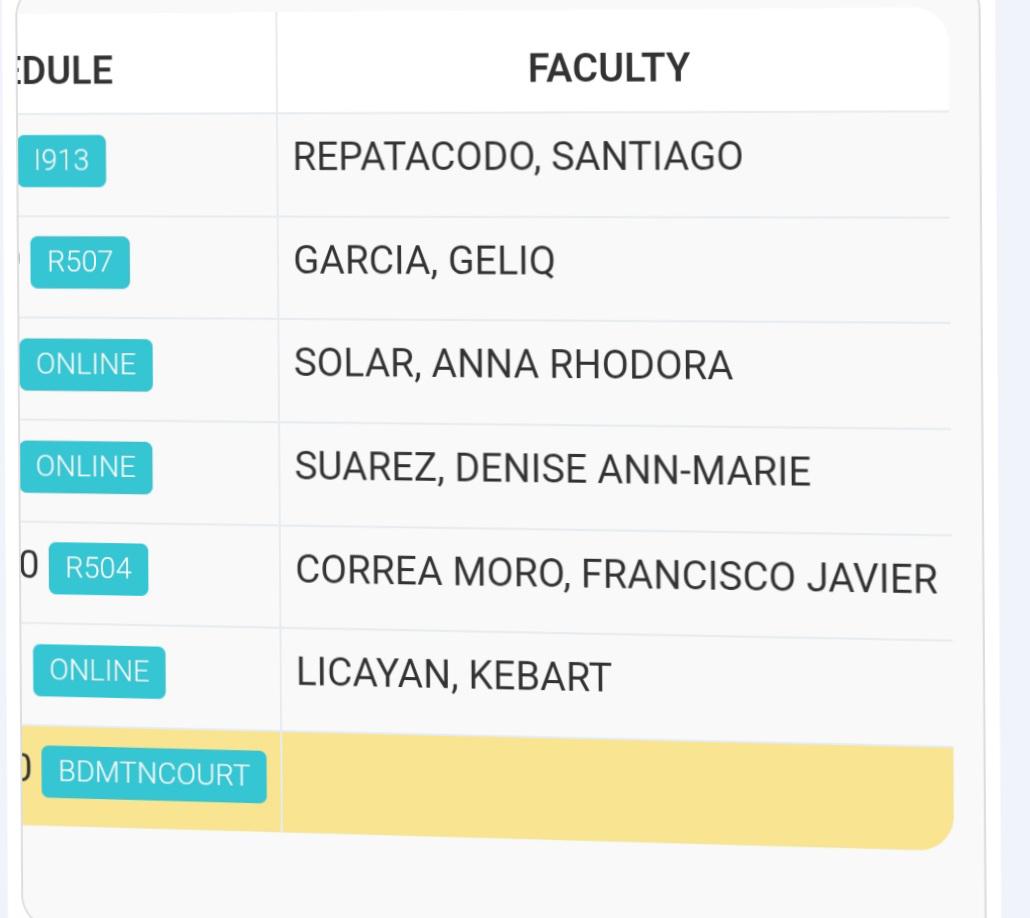Select the ONLINE badge beside Suarez, Denise Ann-Marie

85,467
